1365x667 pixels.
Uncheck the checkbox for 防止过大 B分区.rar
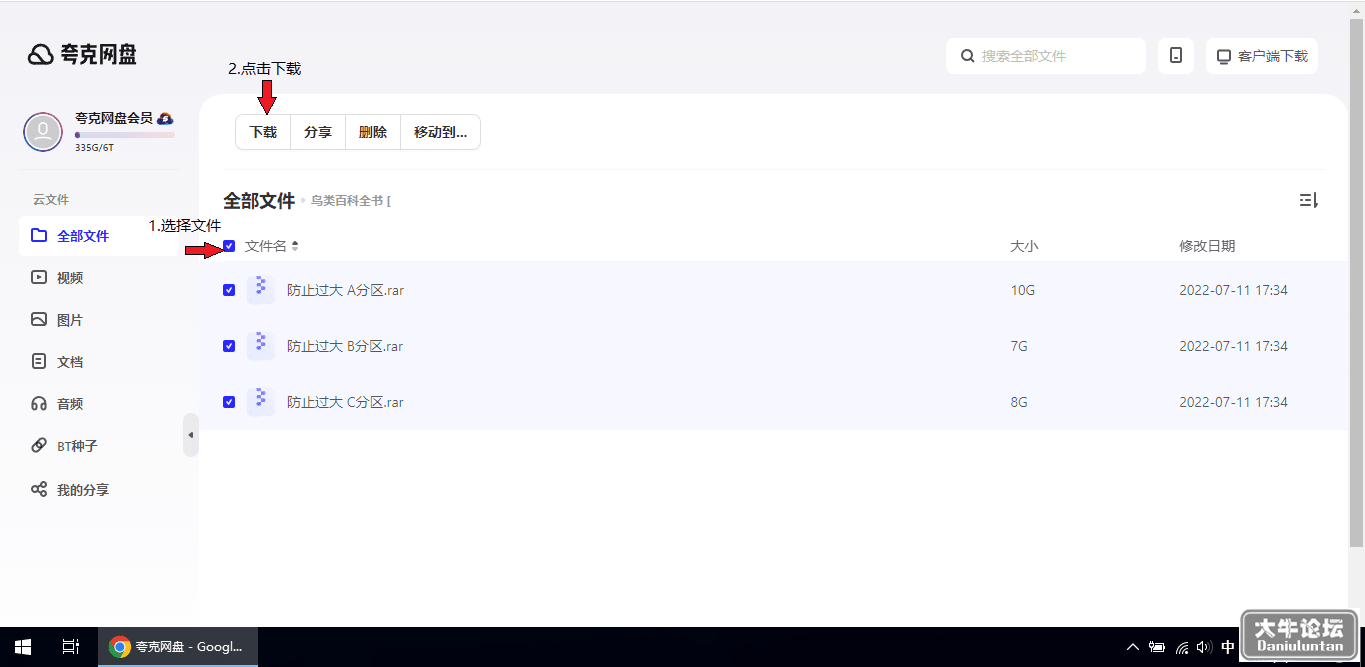pos(229,346)
